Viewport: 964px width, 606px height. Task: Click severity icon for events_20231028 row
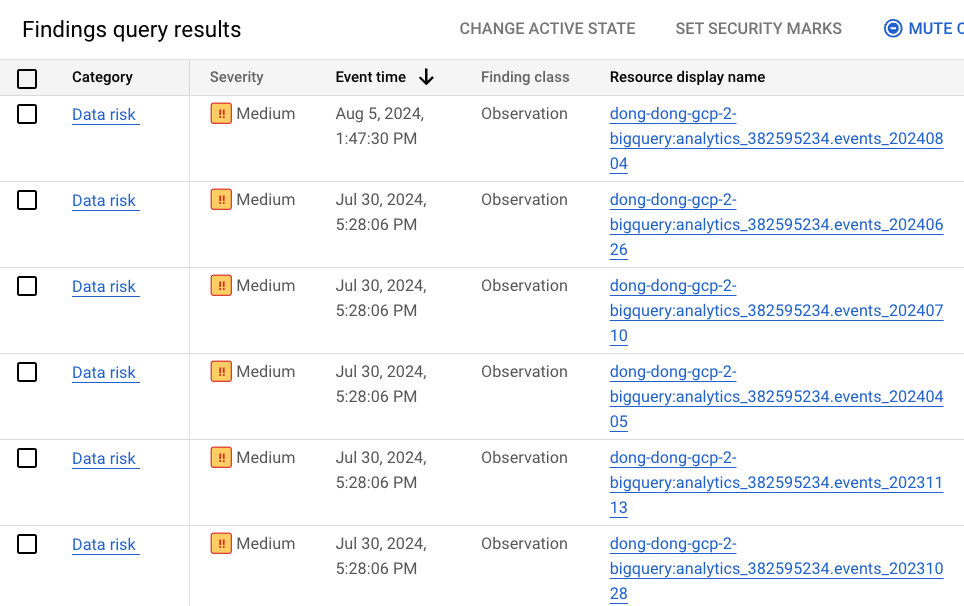(221, 544)
